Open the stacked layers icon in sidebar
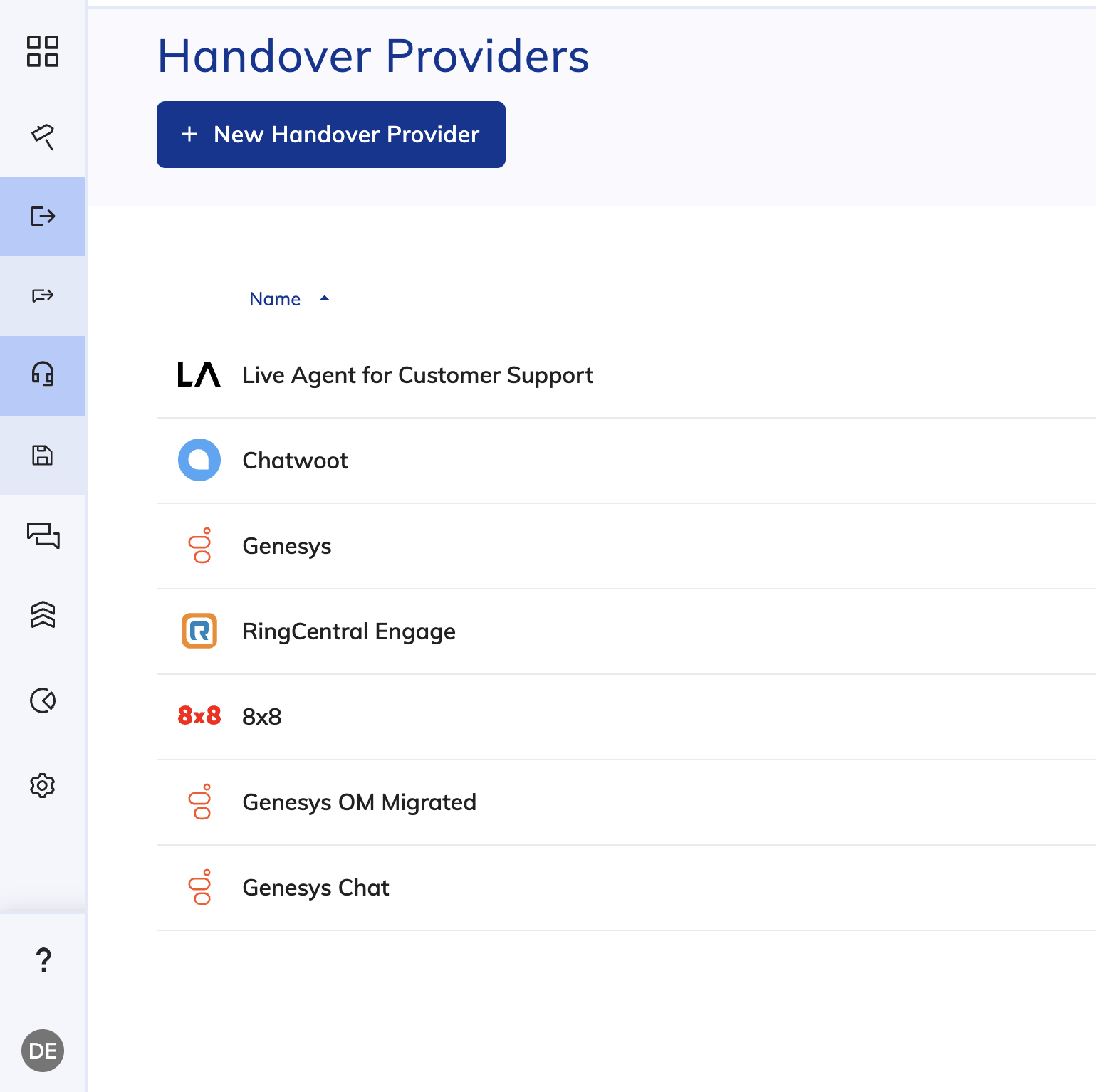 click(43, 614)
